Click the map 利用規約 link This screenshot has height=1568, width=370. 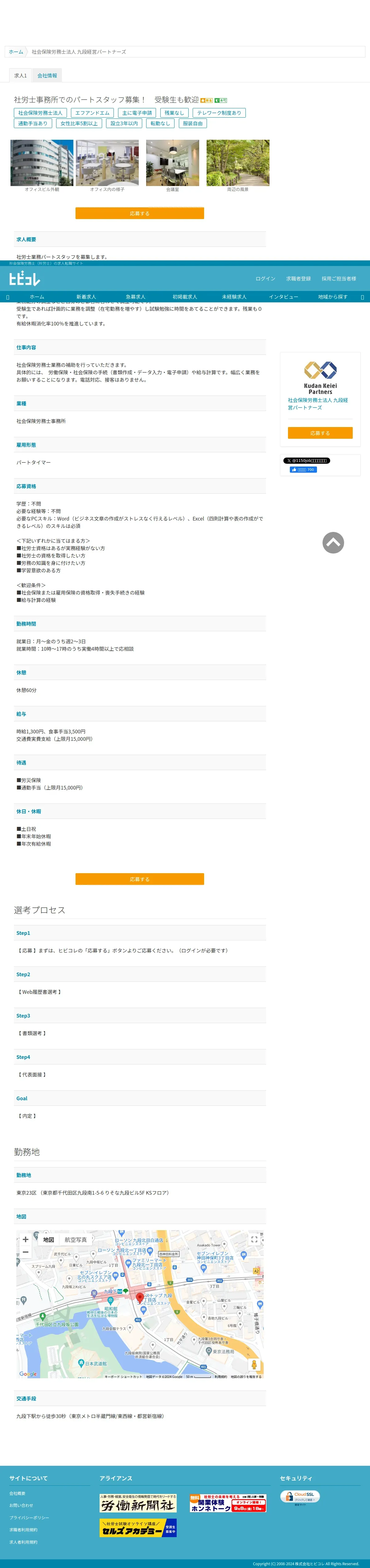point(220,1376)
